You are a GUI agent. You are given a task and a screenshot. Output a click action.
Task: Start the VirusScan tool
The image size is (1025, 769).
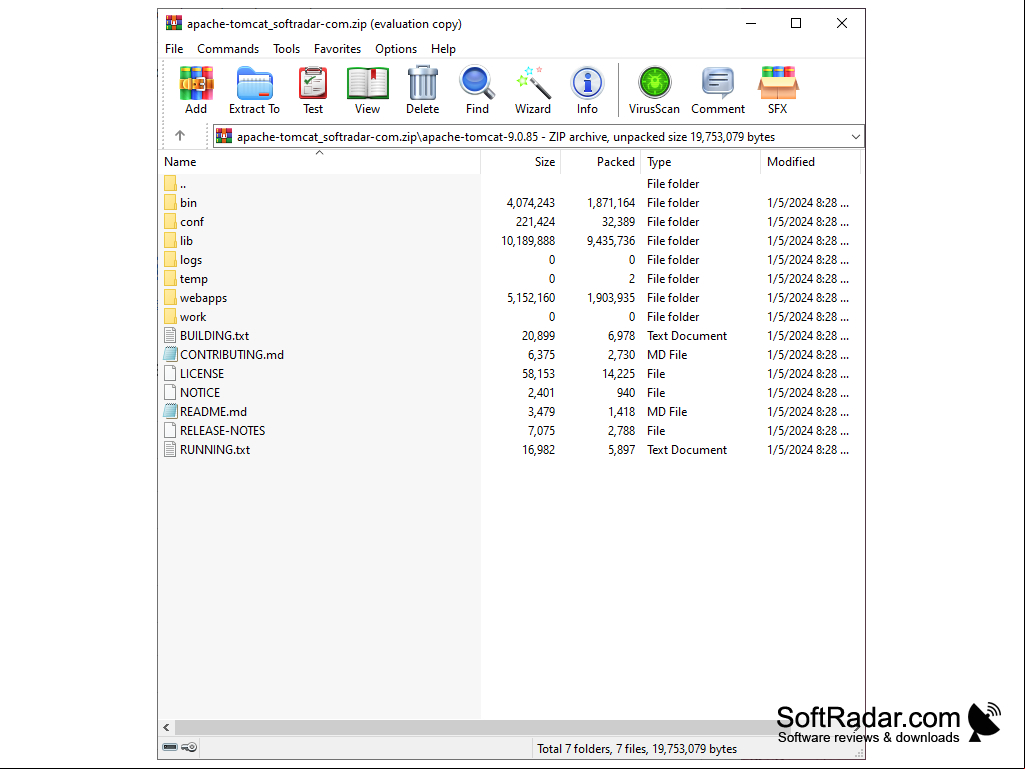pyautogui.click(x=654, y=90)
